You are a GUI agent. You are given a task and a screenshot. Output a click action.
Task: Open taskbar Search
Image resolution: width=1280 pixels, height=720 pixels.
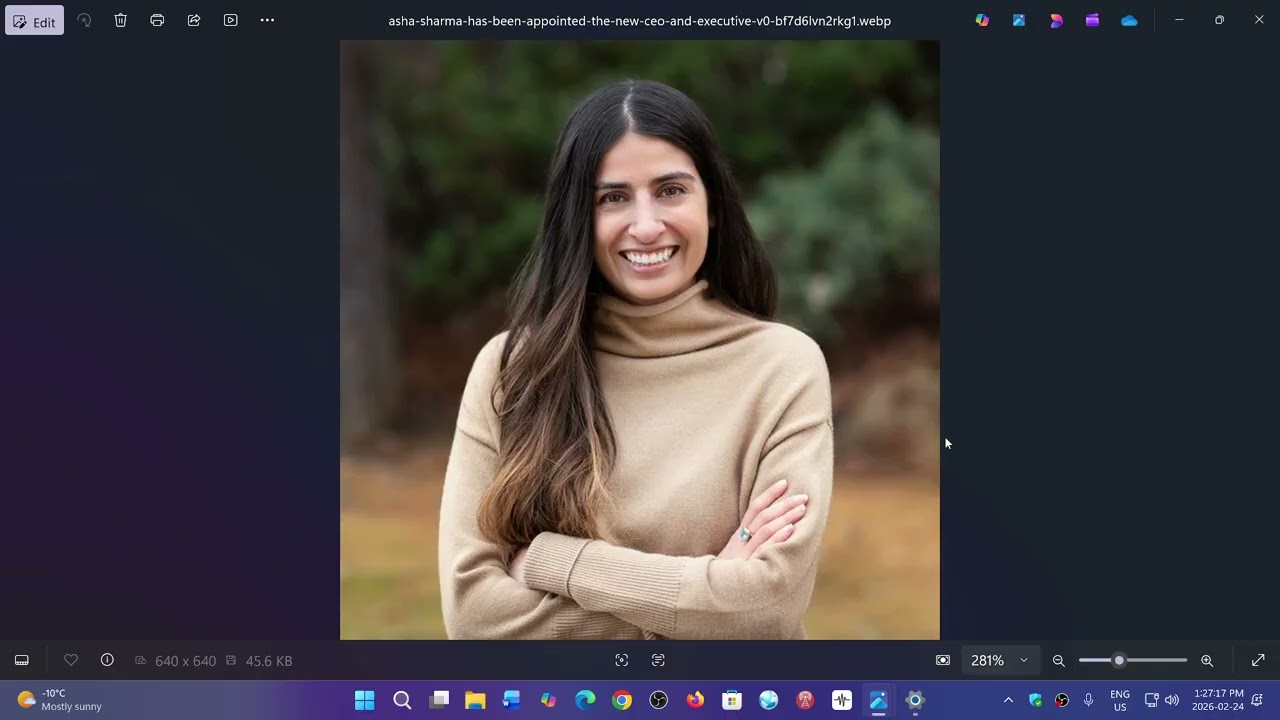point(402,700)
